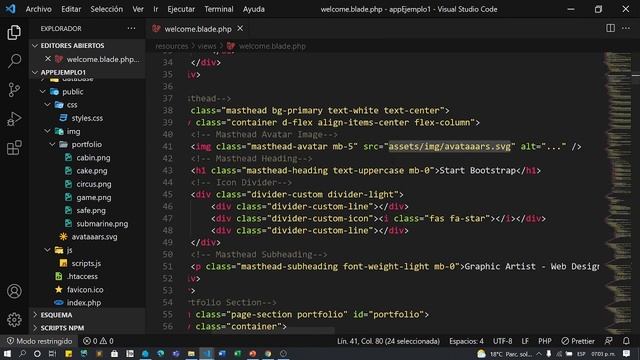Open favicon.ico file
The width and height of the screenshot is (640, 360).
click(x=85, y=289)
